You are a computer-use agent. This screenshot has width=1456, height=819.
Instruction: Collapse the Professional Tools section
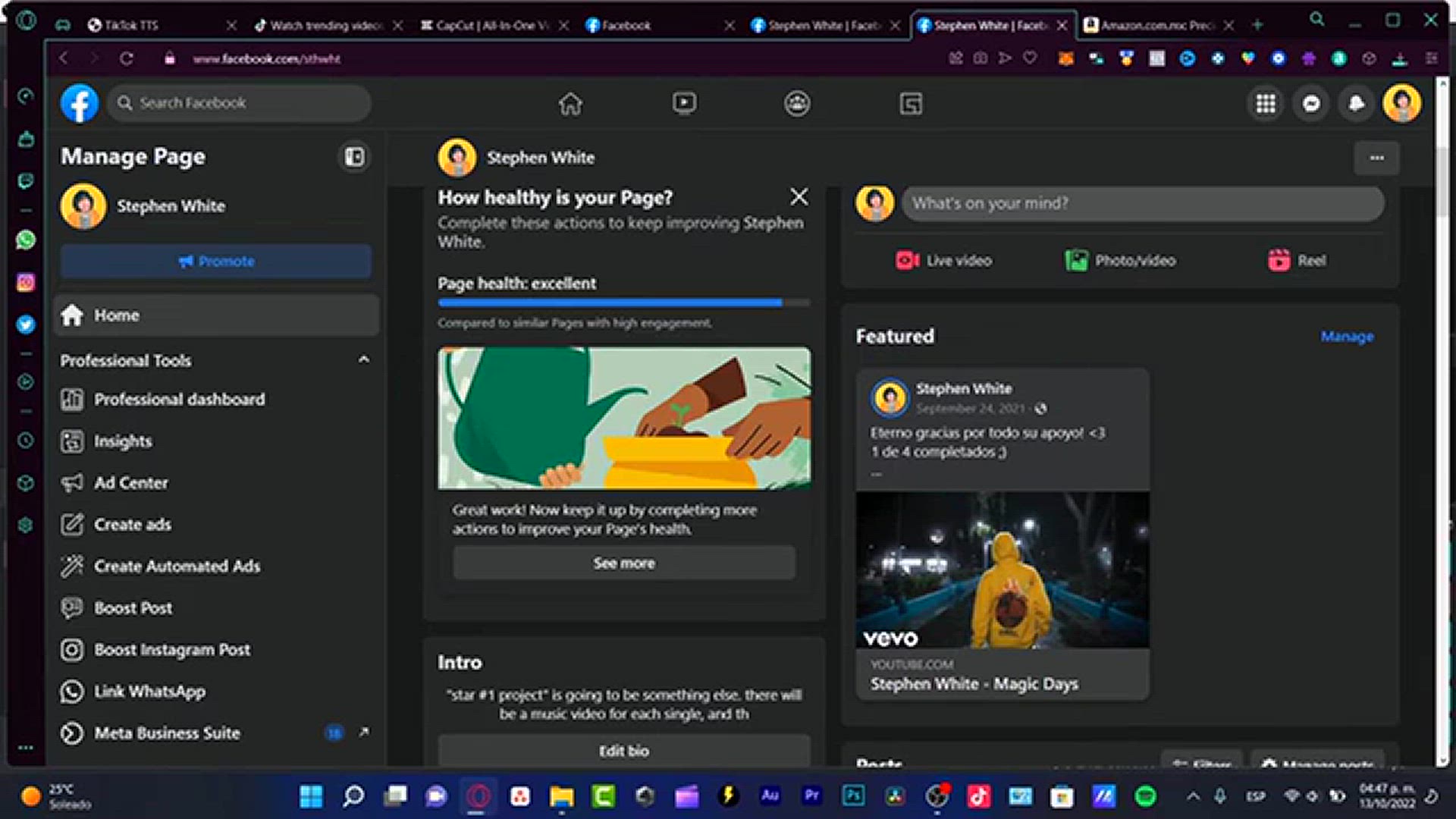coord(364,359)
